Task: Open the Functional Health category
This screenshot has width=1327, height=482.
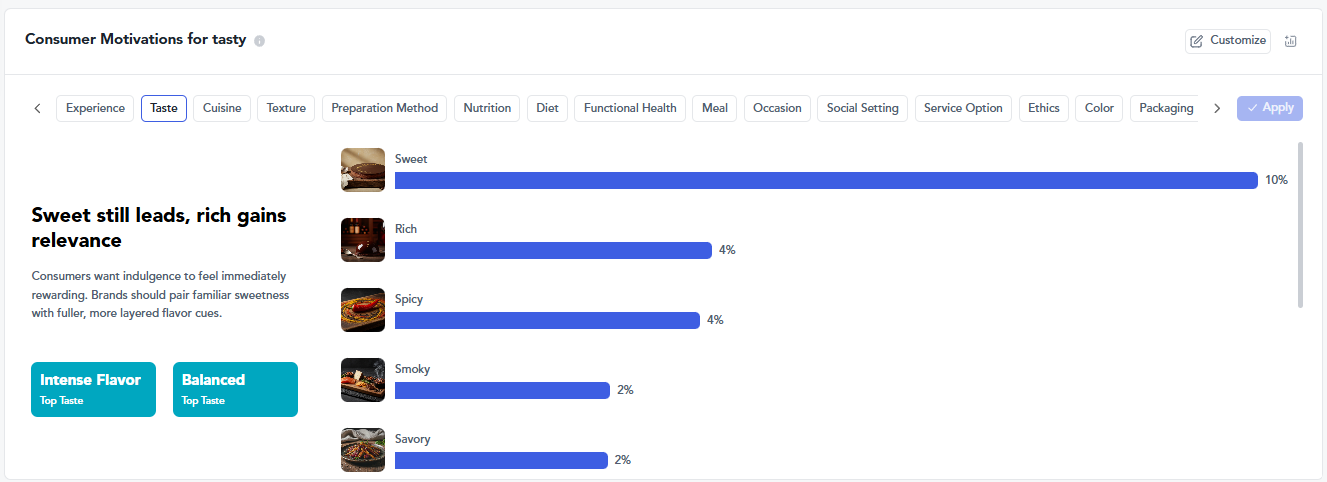Action: tap(630, 108)
